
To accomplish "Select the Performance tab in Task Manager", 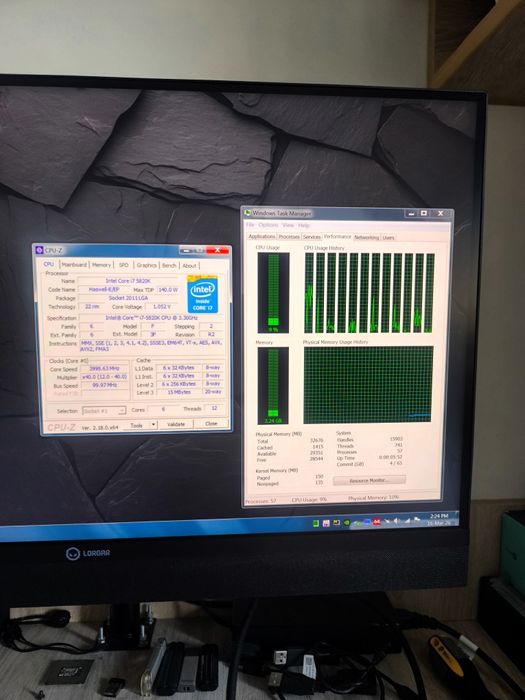I will [x=338, y=237].
